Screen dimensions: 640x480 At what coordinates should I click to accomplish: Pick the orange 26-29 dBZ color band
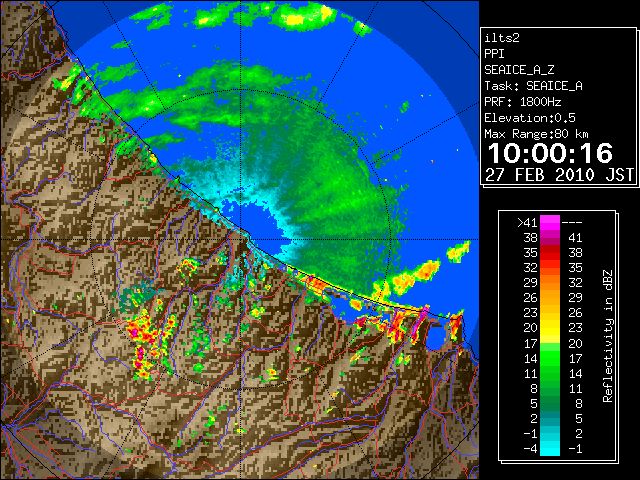coord(550,298)
